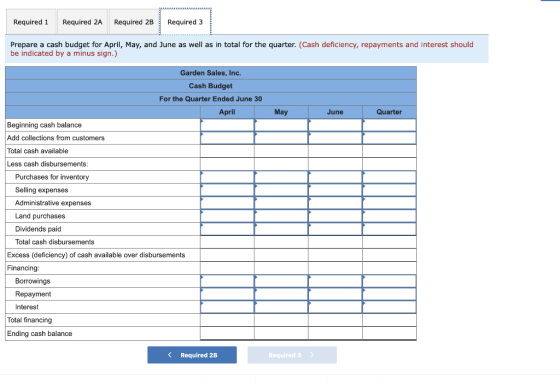Select June interest input cell
560x382 pixels.
click(335, 307)
